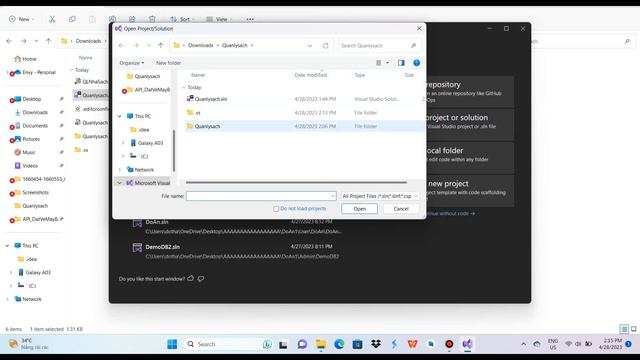Copy the selected file in File Explorer toolbar
The height and width of the screenshot is (360, 640).
point(72,19)
